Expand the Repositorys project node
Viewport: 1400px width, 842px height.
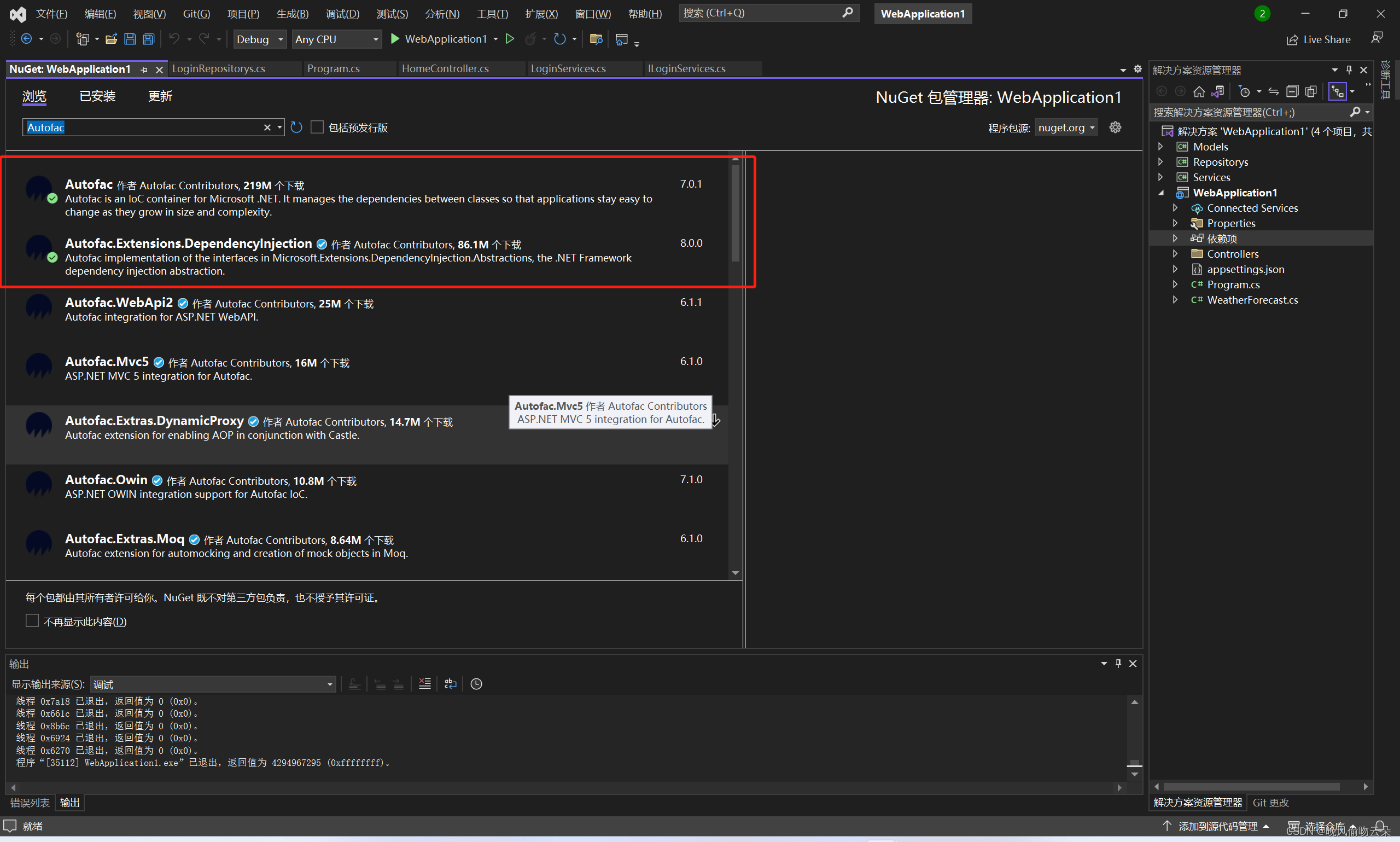[1160, 162]
